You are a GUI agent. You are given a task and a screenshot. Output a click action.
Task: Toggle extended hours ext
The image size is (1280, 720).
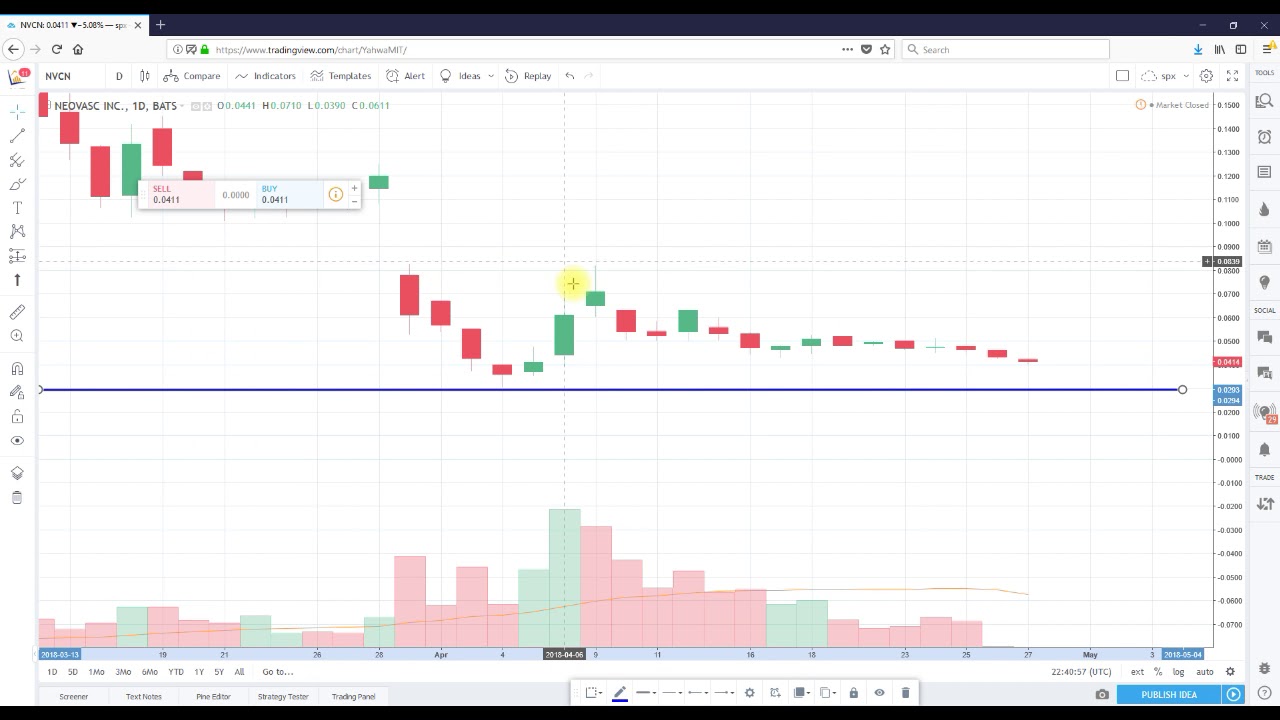[1137, 672]
